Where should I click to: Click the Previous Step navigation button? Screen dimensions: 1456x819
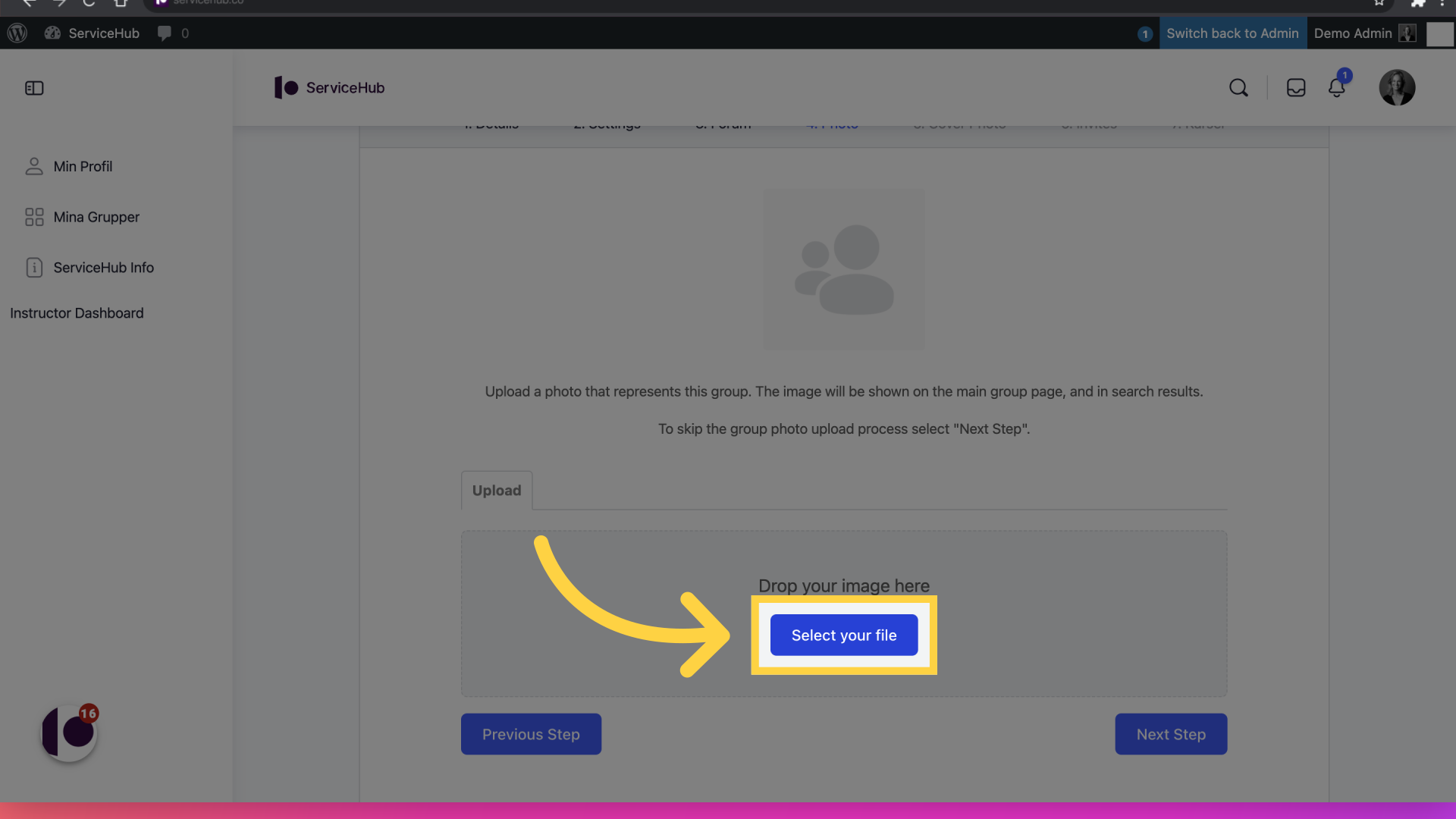pyautogui.click(x=530, y=733)
